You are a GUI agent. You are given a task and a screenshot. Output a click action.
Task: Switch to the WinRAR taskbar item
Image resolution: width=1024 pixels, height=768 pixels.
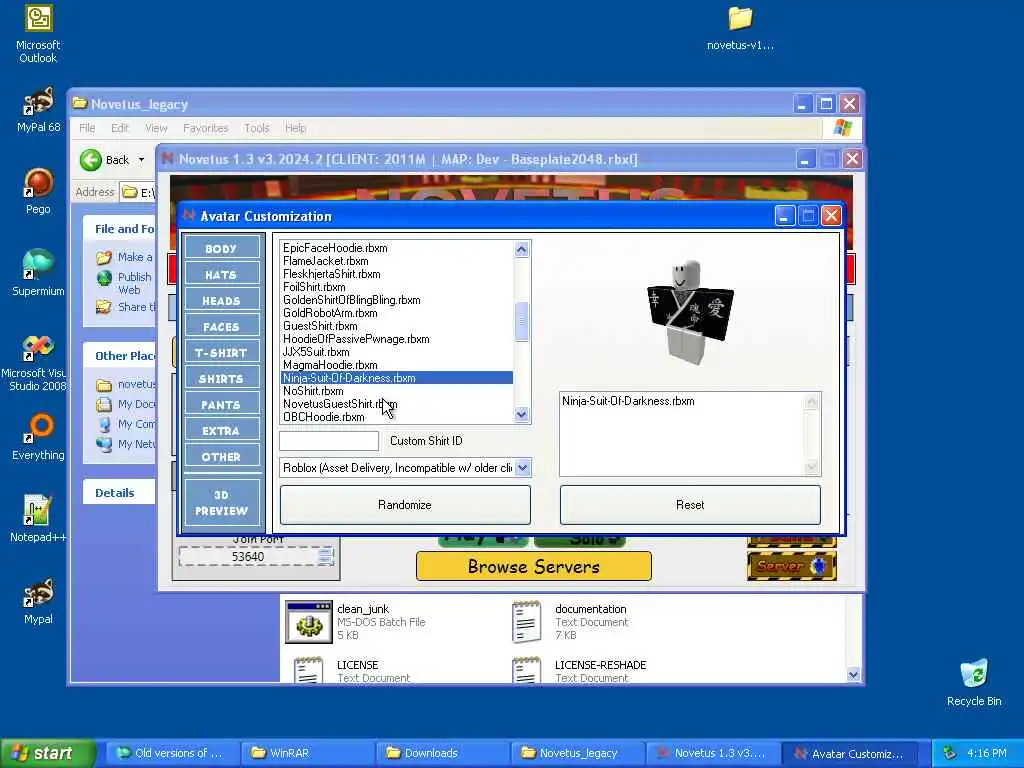tap(307, 753)
